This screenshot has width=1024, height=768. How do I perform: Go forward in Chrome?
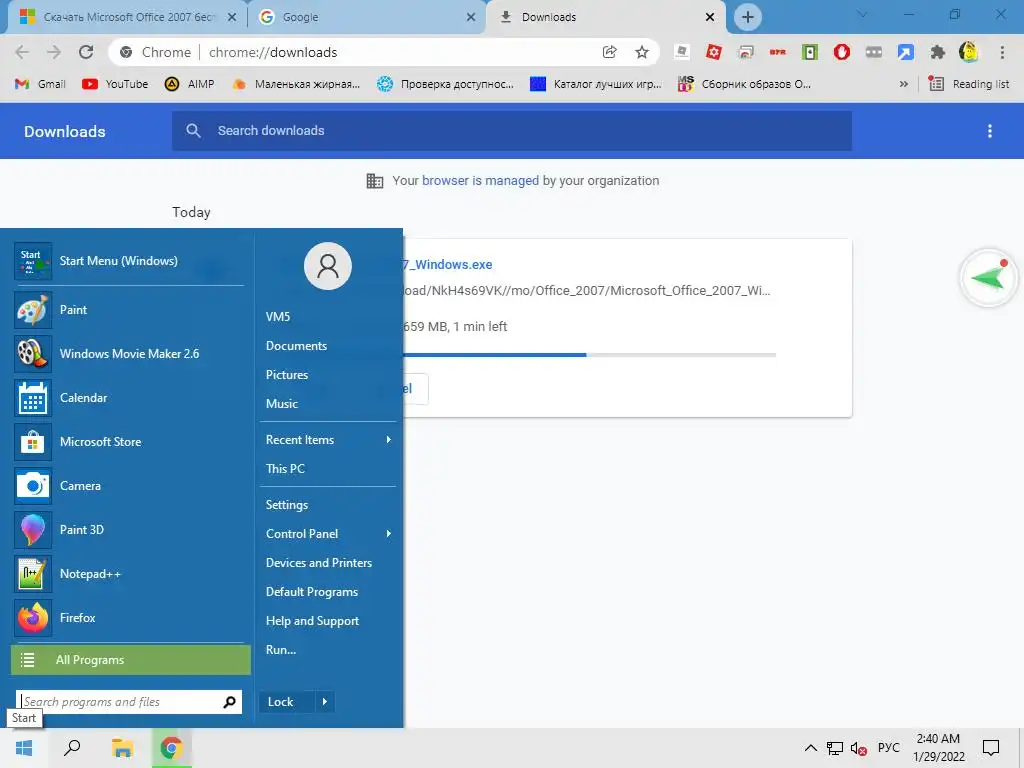[54, 52]
